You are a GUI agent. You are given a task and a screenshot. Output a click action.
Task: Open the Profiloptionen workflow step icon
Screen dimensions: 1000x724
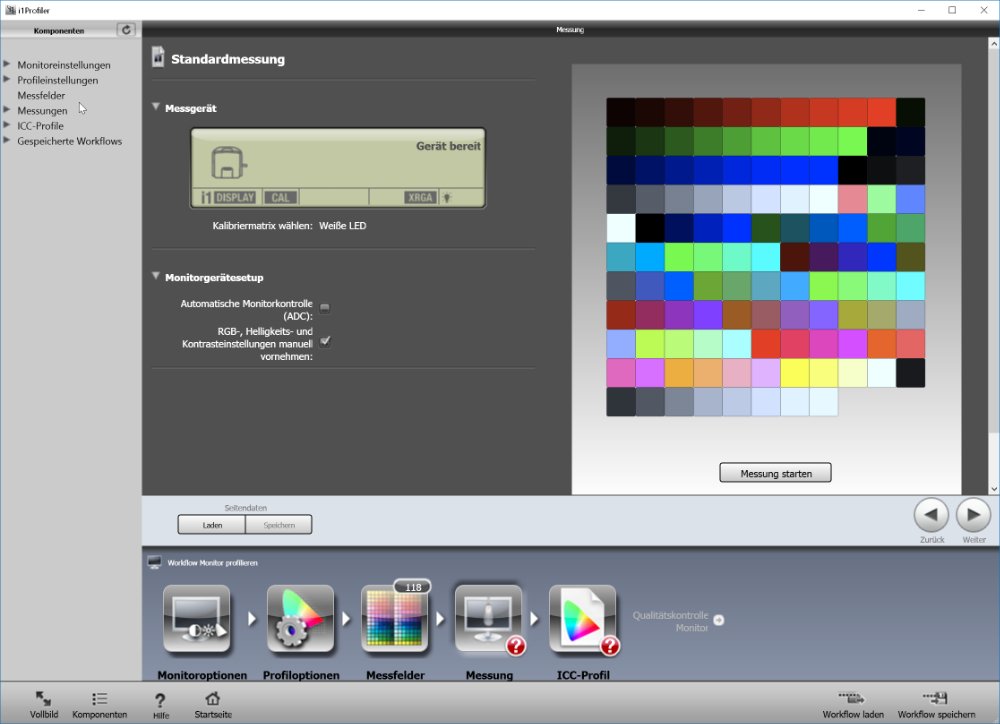click(x=300, y=620)
